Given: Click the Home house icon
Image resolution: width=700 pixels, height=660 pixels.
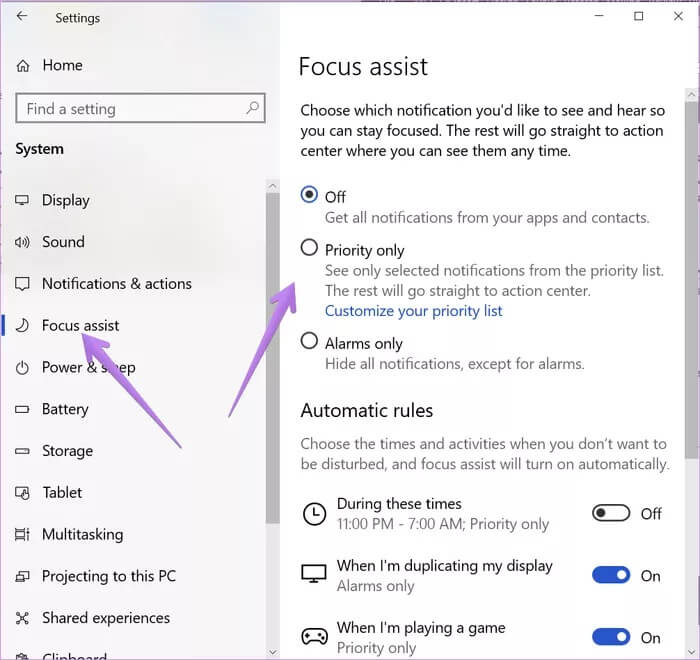Looking at the screenshot, I should pos(23,66).
